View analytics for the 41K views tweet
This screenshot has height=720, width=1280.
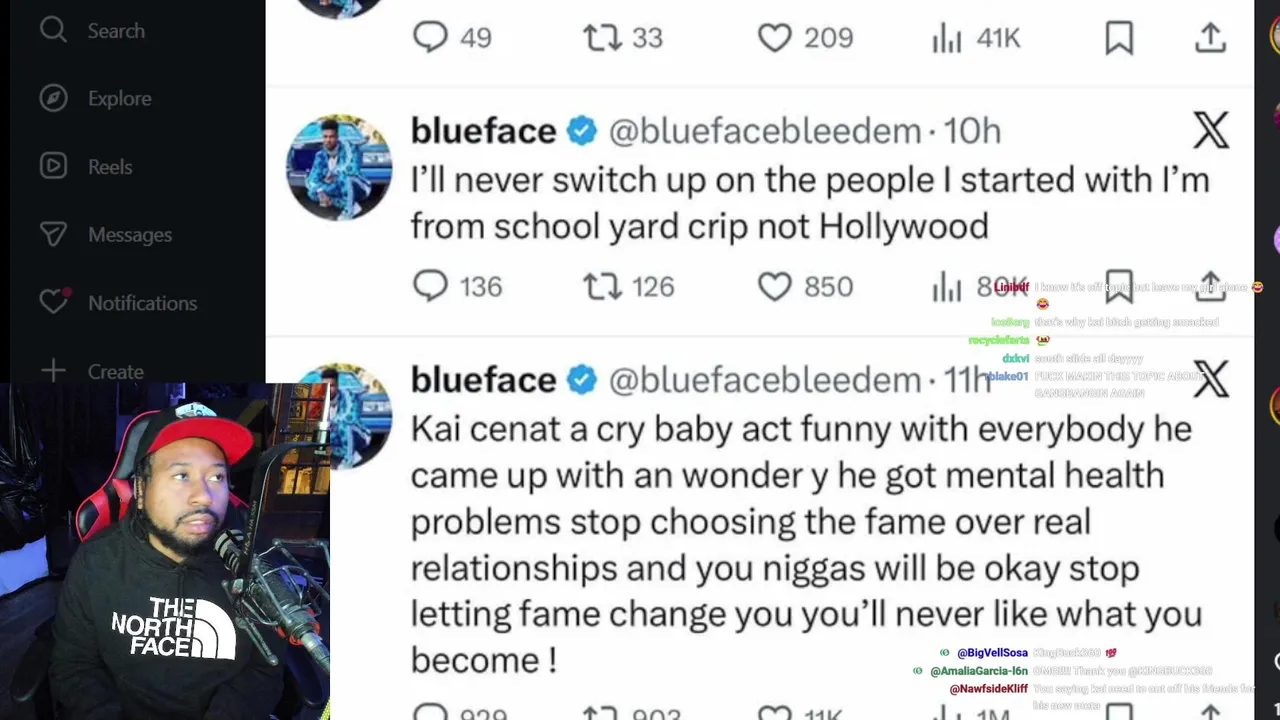946,38
